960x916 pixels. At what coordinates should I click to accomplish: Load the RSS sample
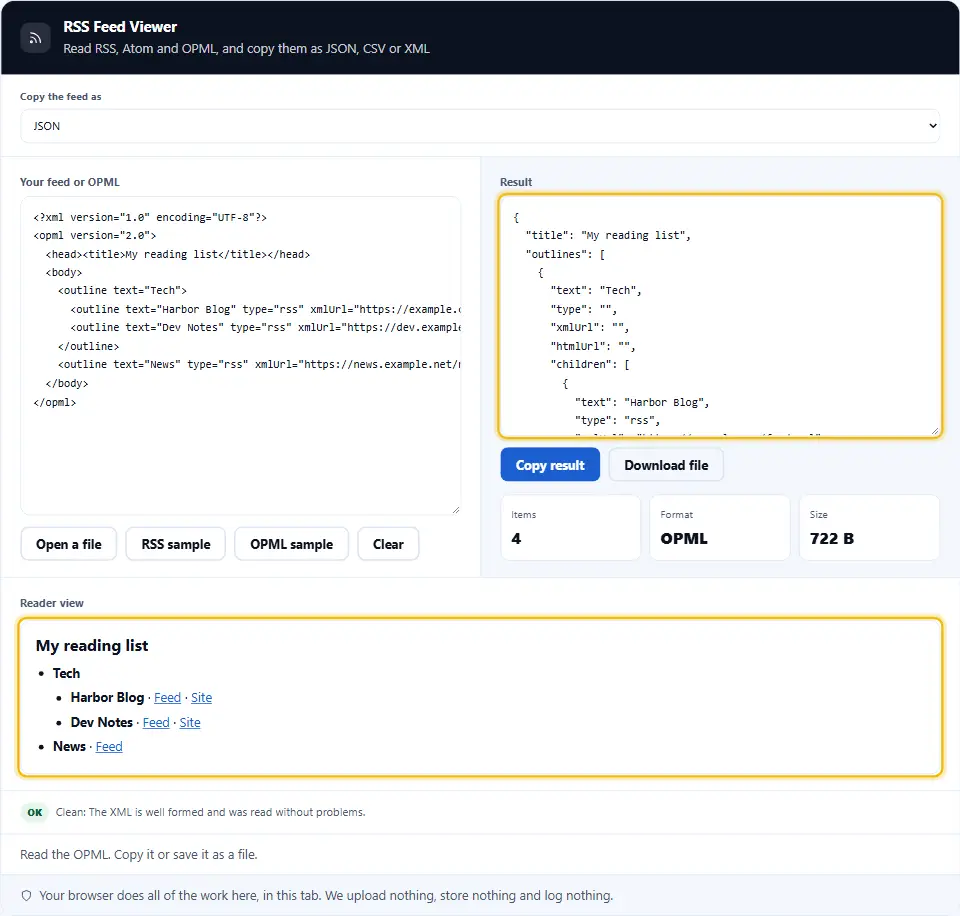(x=176, y=544)
